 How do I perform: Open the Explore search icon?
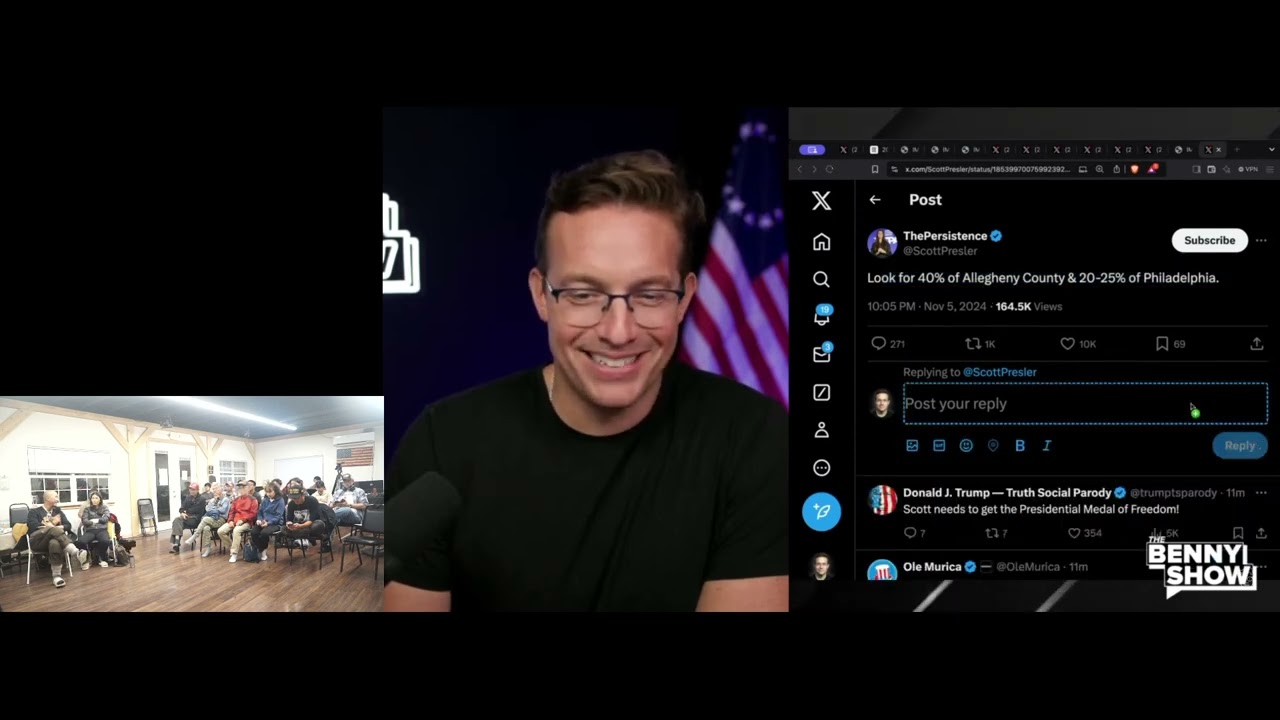pos(821,279)
